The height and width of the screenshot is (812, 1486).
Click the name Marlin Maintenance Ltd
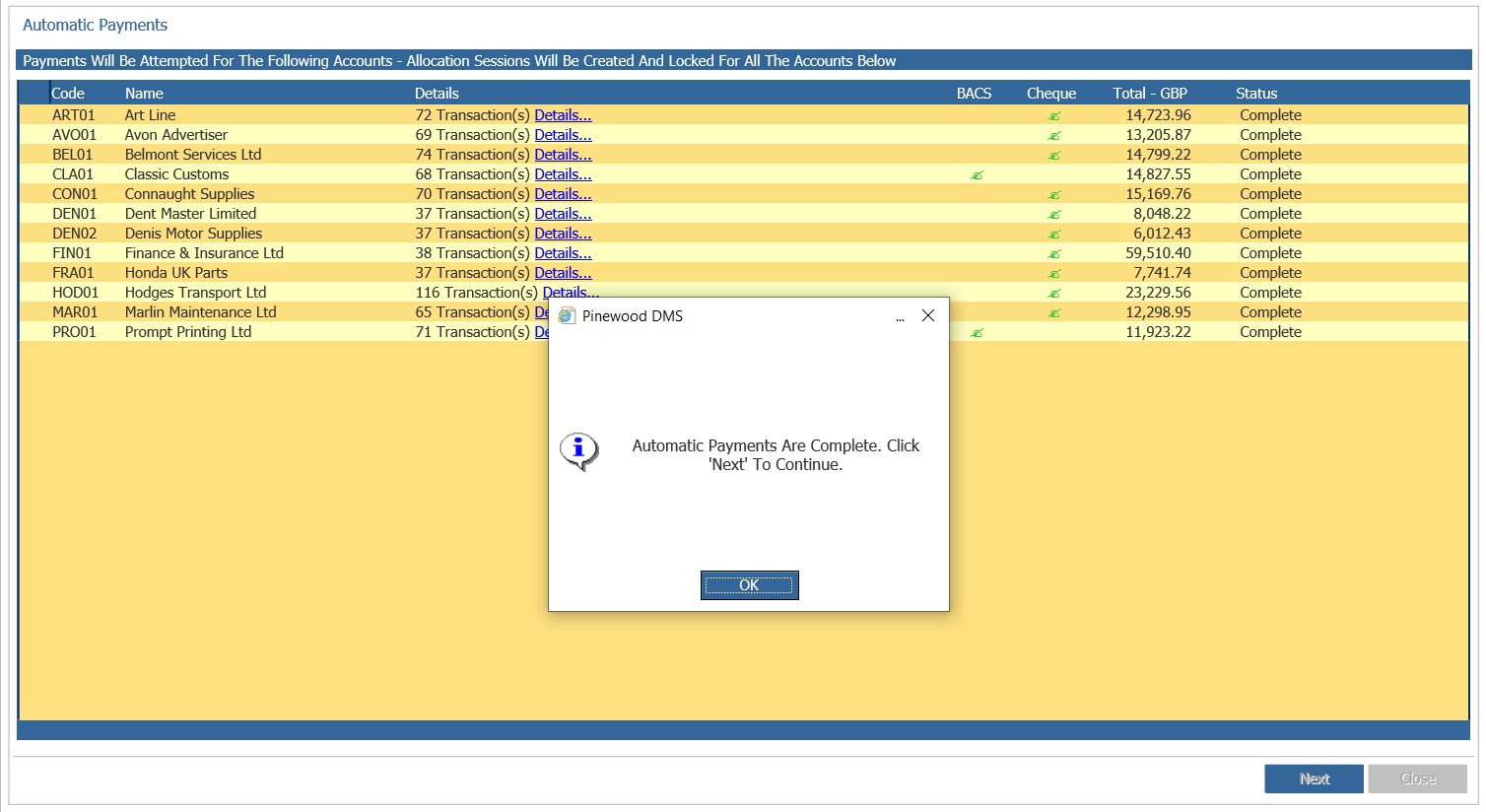point(200,312)
